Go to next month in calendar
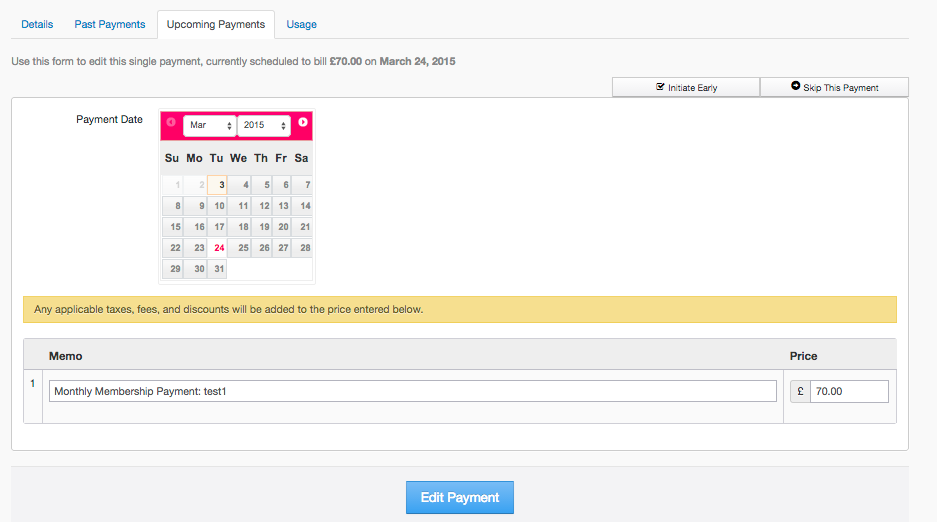 303,122
